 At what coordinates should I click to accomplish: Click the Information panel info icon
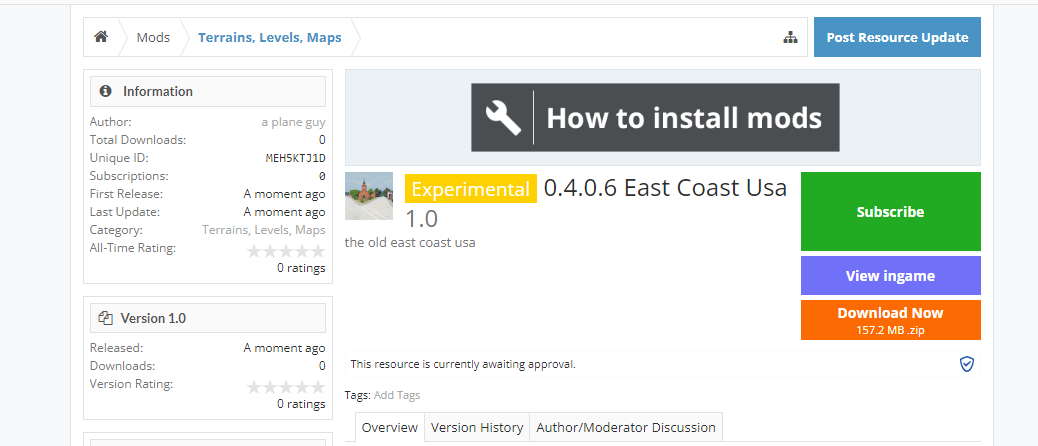coord(106,92)
